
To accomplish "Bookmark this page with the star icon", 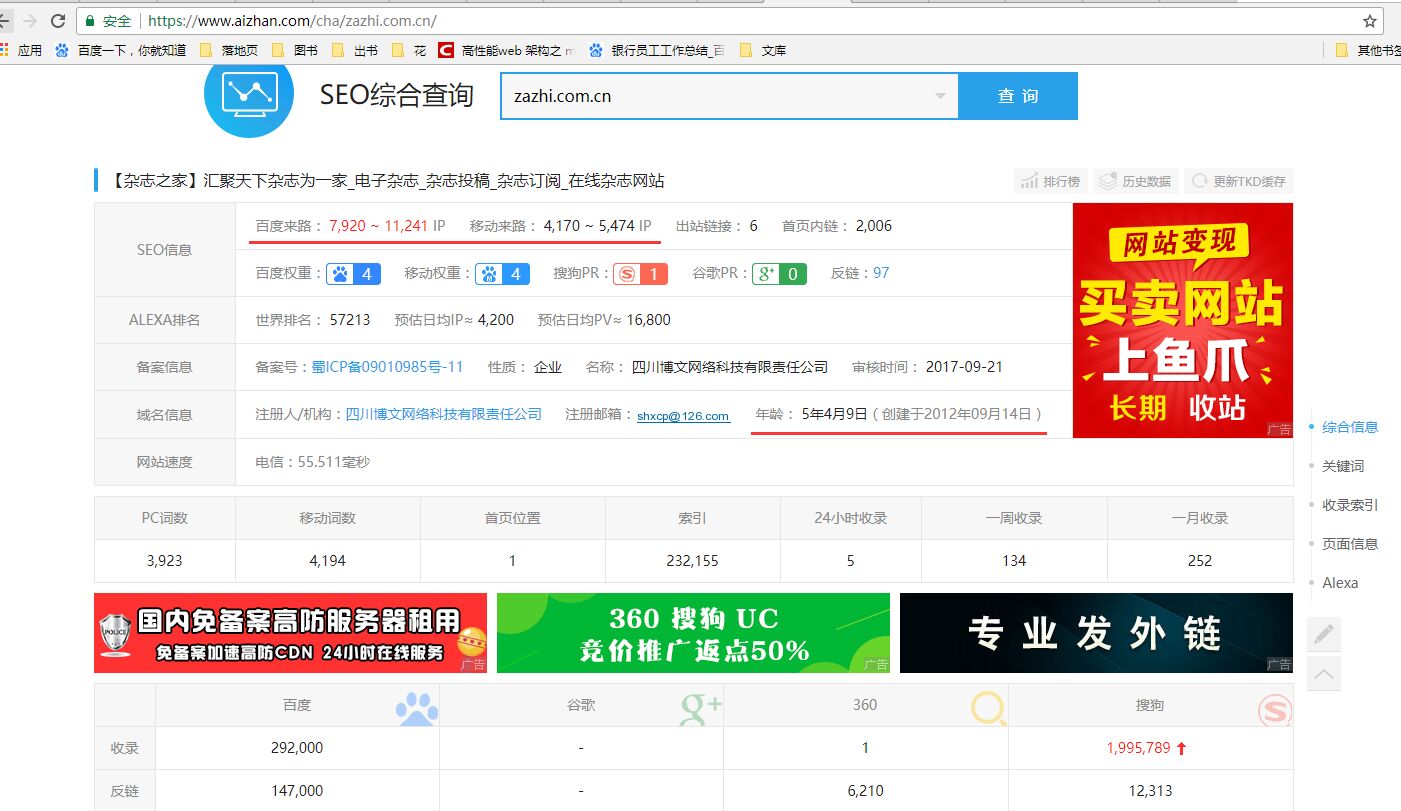I will click(x=1370, y=21).
